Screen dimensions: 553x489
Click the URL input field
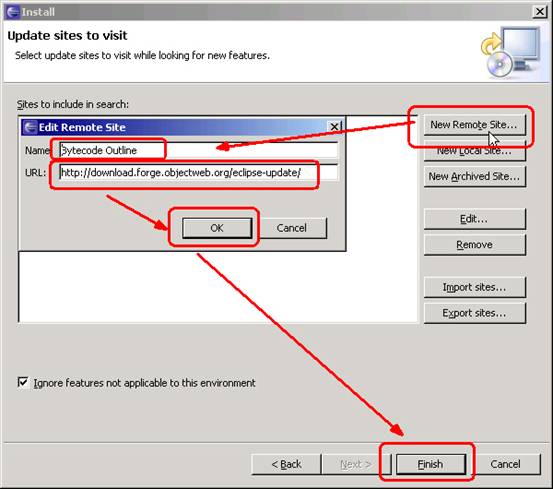(x=199, y=173)
